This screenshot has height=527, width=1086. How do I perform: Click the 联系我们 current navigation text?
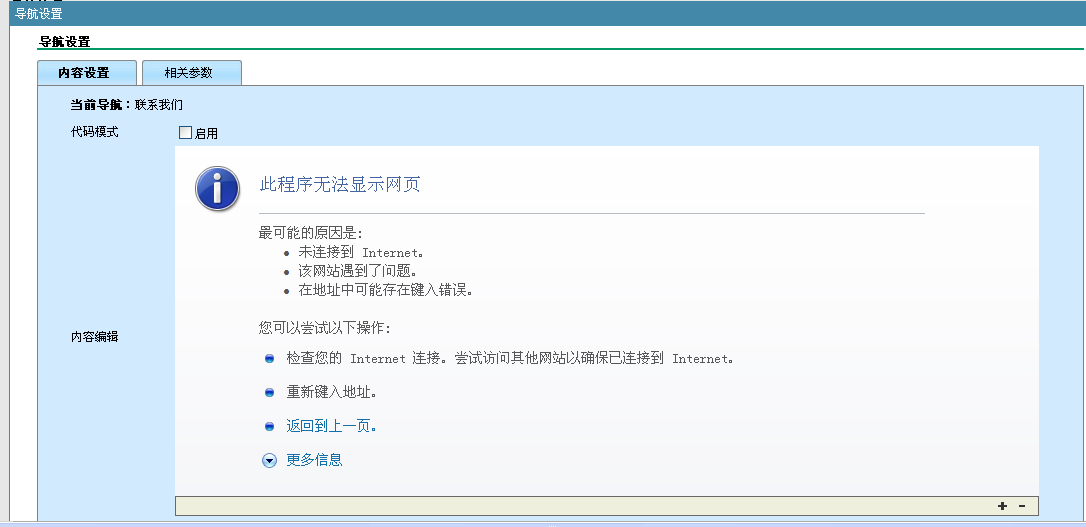click(x=159, y=104)
